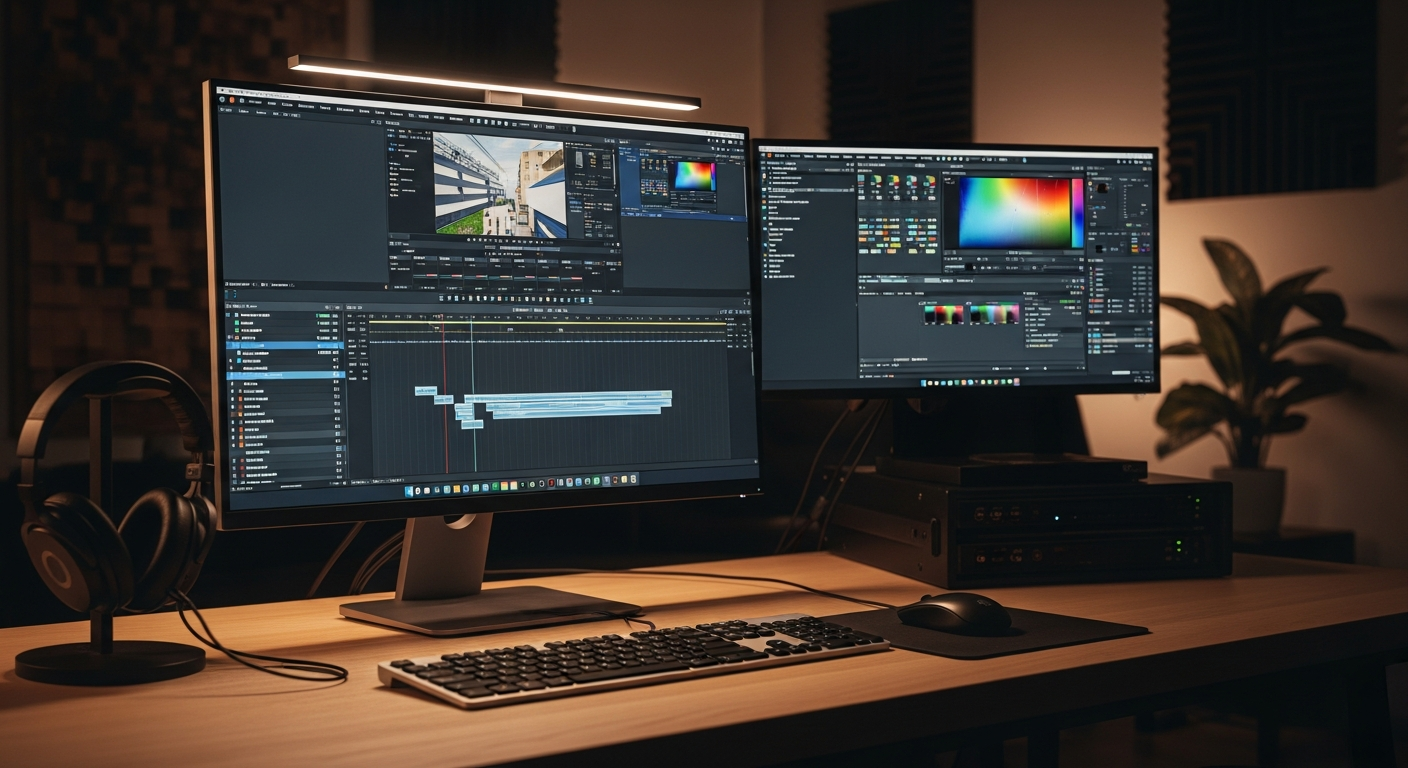Click the vertical hue strip beside the large spectrum

[x=1077, y=212]
